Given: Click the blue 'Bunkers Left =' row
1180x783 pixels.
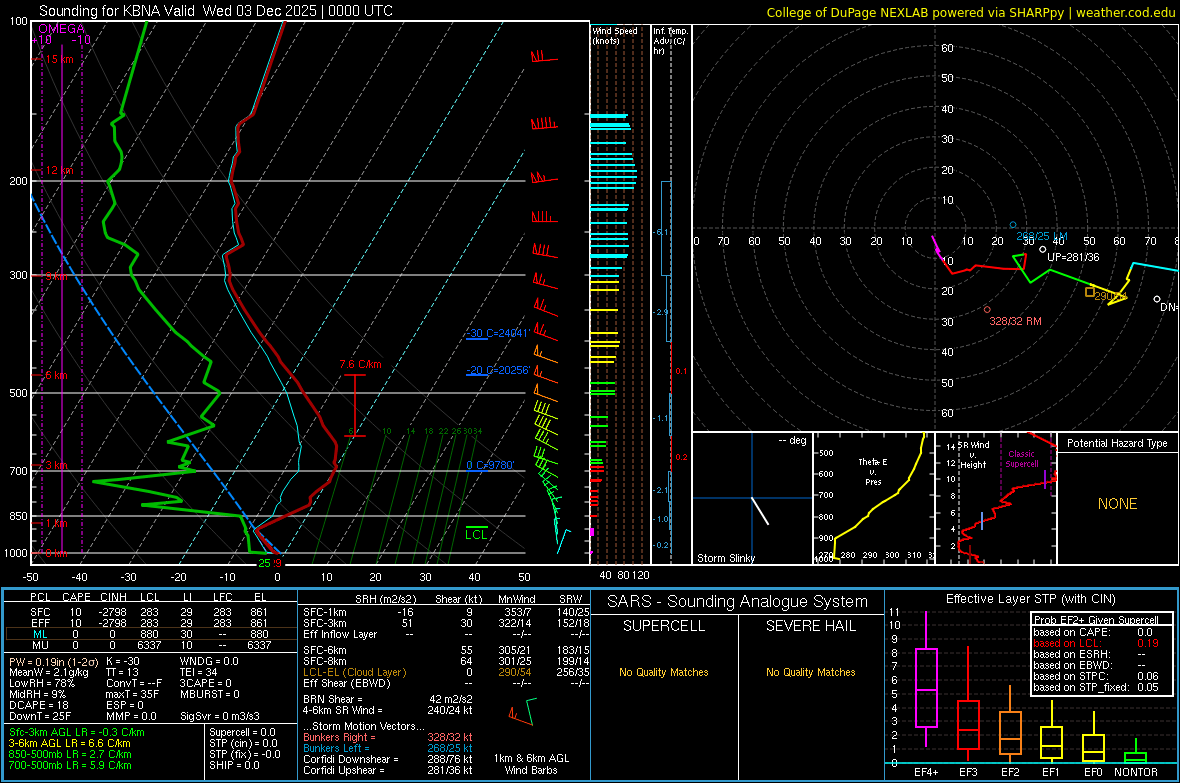Looking at the screenshot, I should 388,748.
